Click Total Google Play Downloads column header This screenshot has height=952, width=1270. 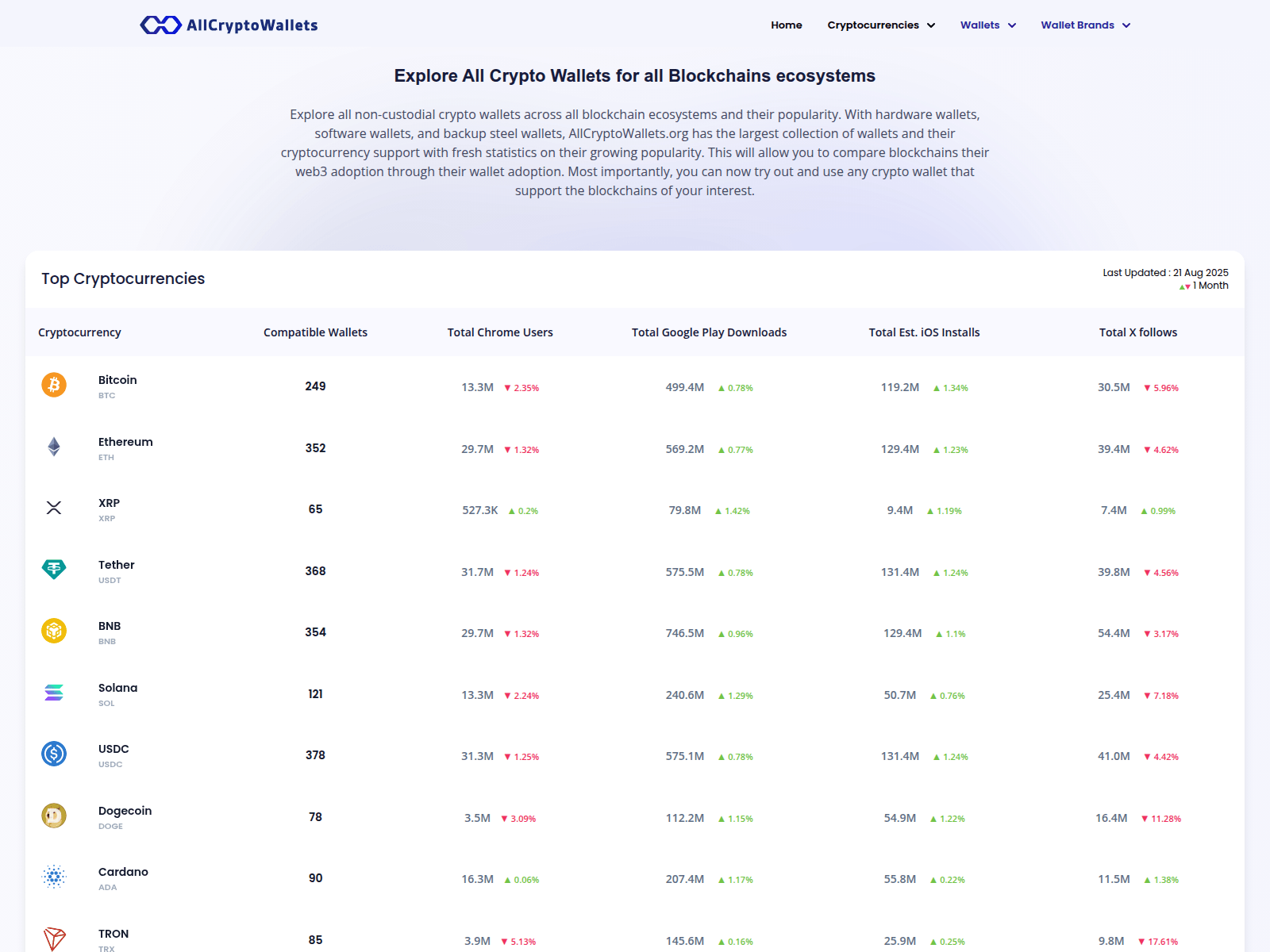click(x=709, y=332)
